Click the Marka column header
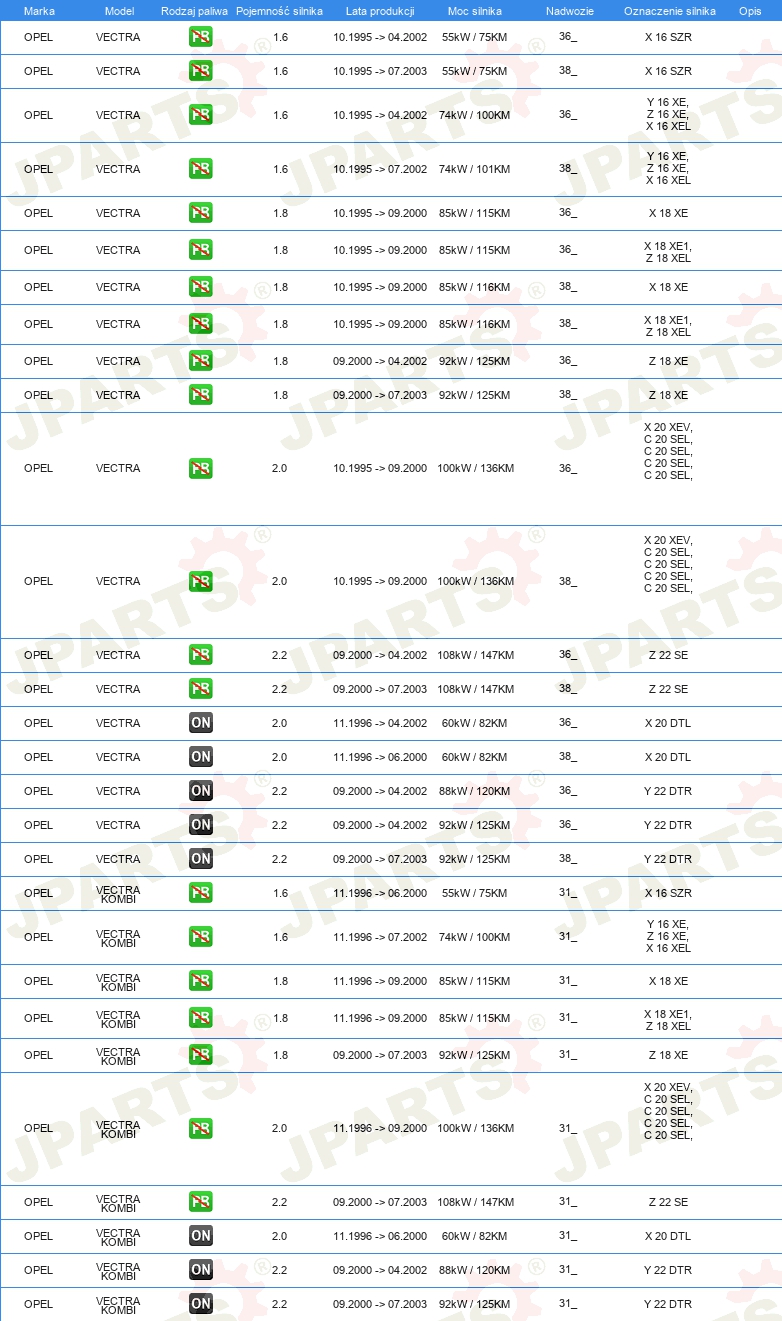The height and width of the screenshot is (1321, 782). (39, 10)
